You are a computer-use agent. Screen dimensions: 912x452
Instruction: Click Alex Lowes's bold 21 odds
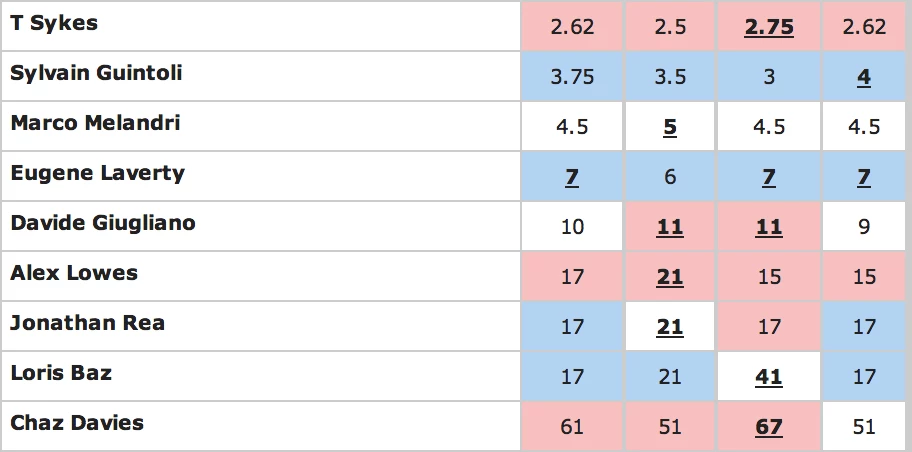click(x=670, y=277)
